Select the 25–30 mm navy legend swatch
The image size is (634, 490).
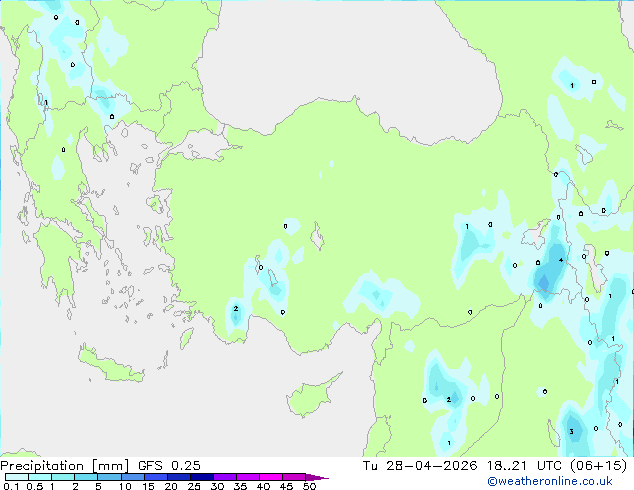point(202,477)
